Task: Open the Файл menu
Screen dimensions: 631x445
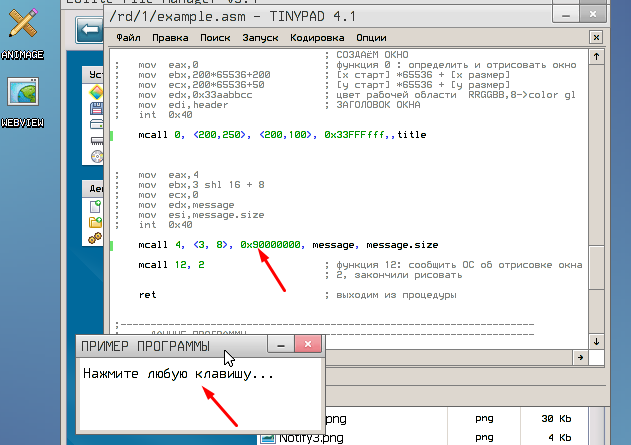Action: (x=128, y=37)
